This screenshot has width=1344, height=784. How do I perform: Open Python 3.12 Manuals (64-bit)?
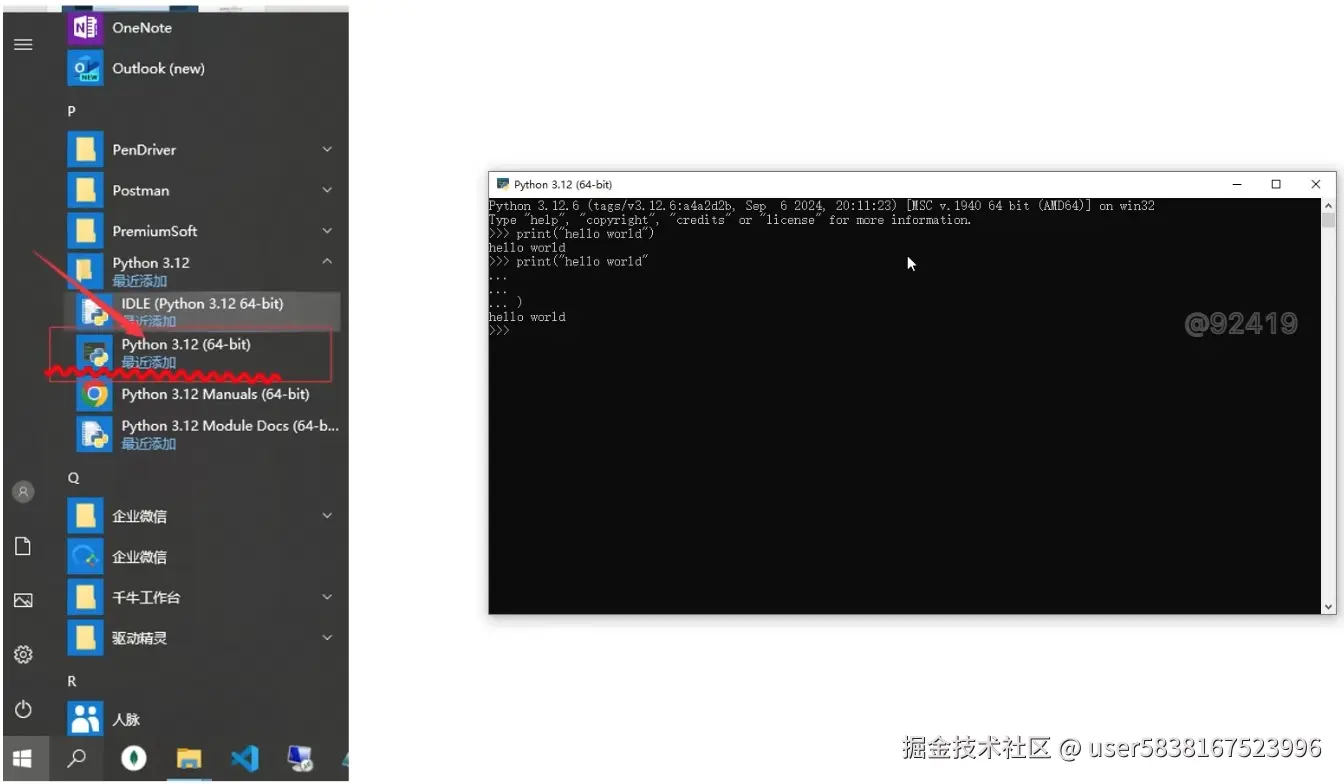208,394
